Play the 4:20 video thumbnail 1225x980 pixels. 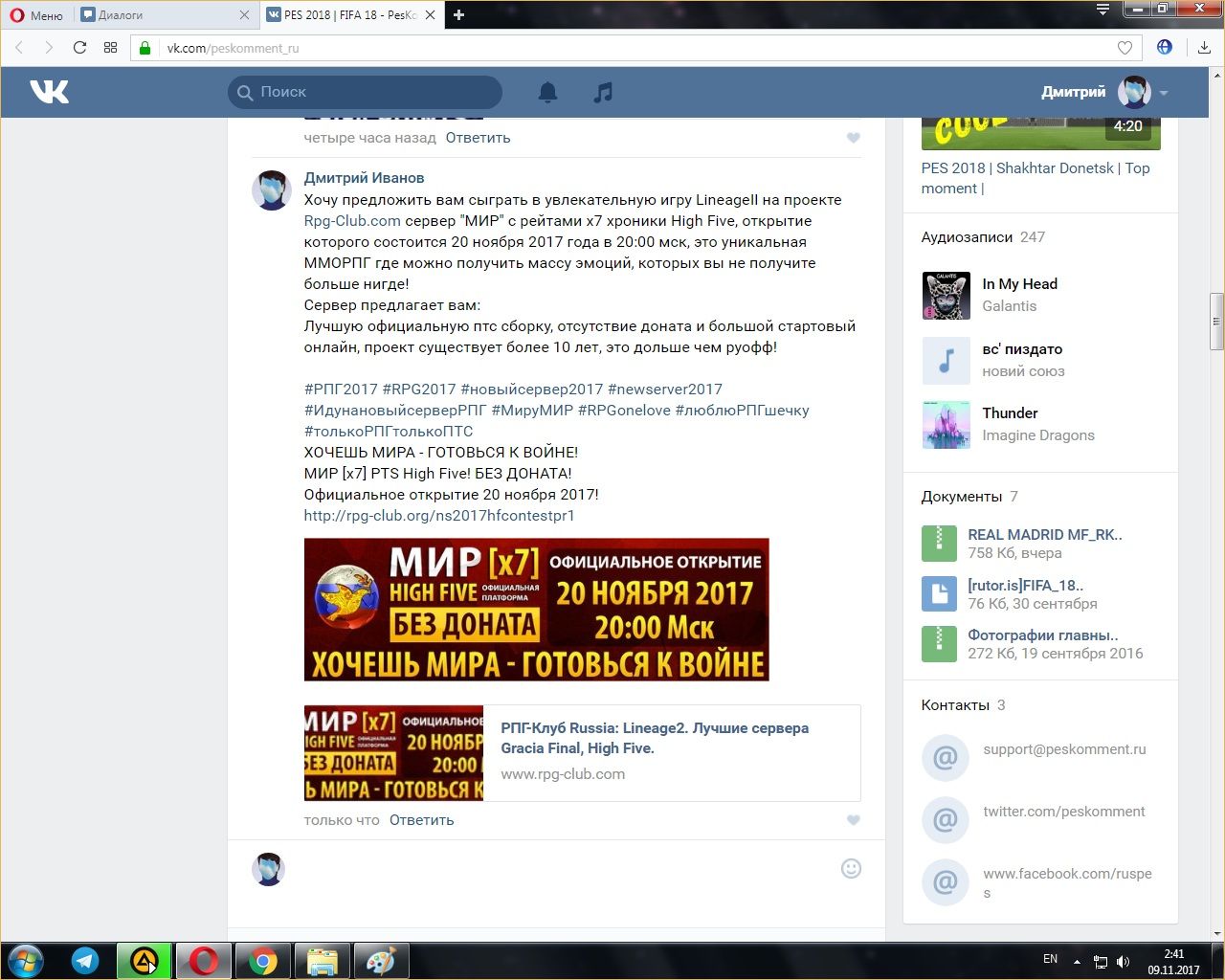coord(1040,133)
